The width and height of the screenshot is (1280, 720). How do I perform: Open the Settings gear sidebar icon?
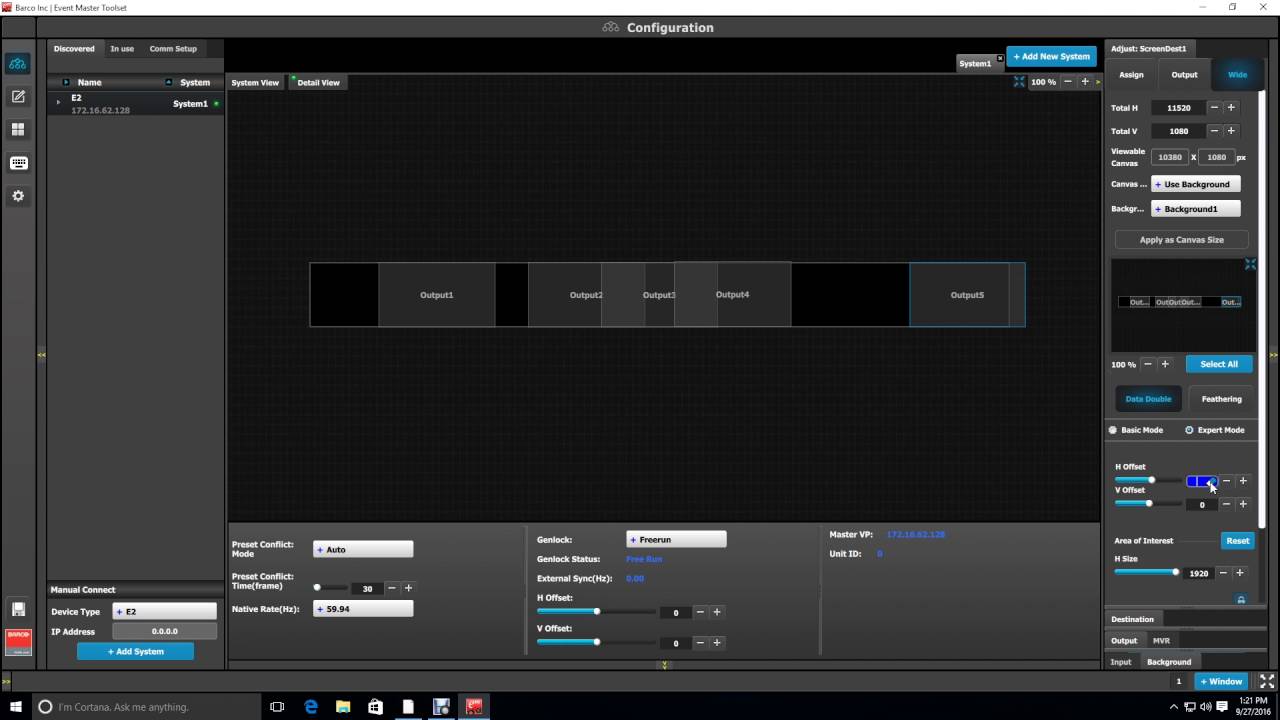pos(17,196)
